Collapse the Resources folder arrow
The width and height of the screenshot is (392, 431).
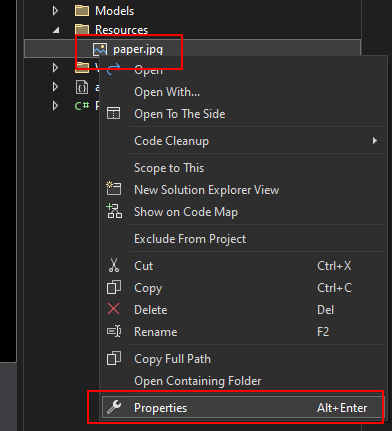pos(56,30)
